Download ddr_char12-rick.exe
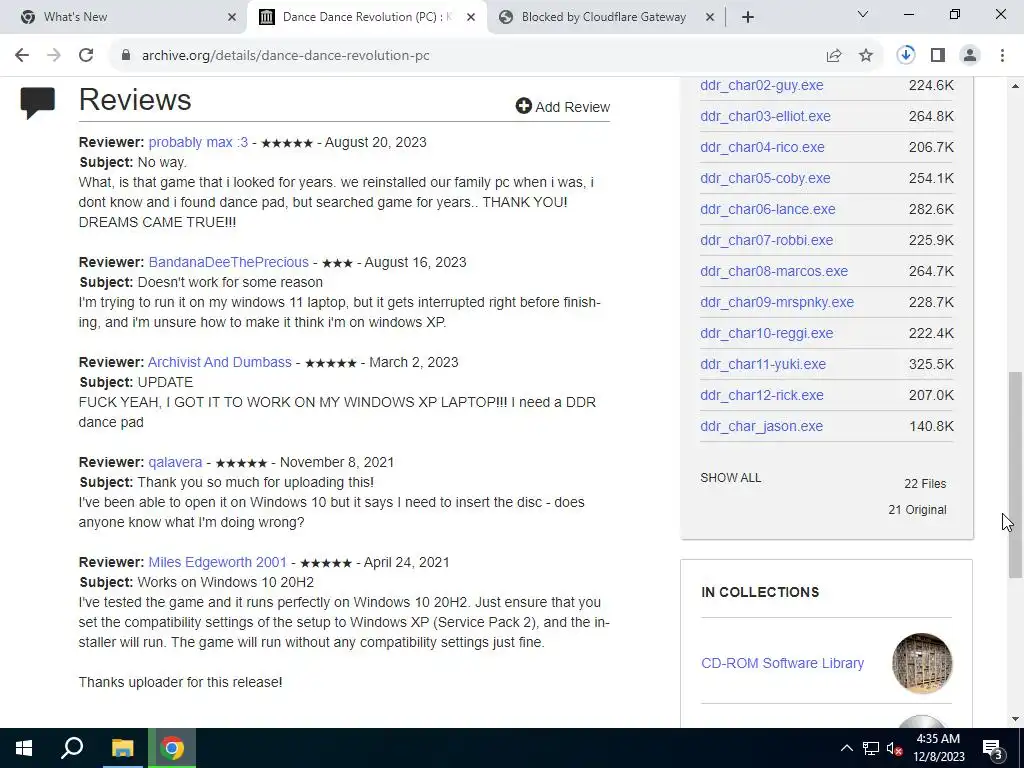 (762, 395)
